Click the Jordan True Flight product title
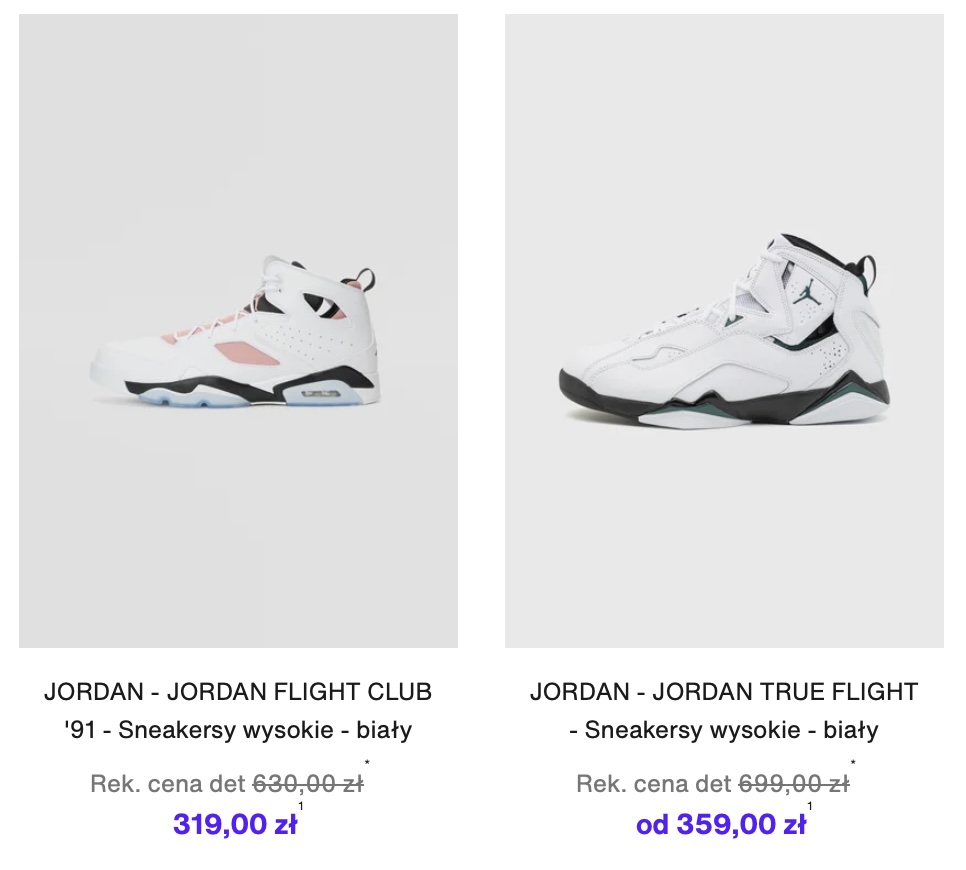The image size is (966, 870). point(724,691)
